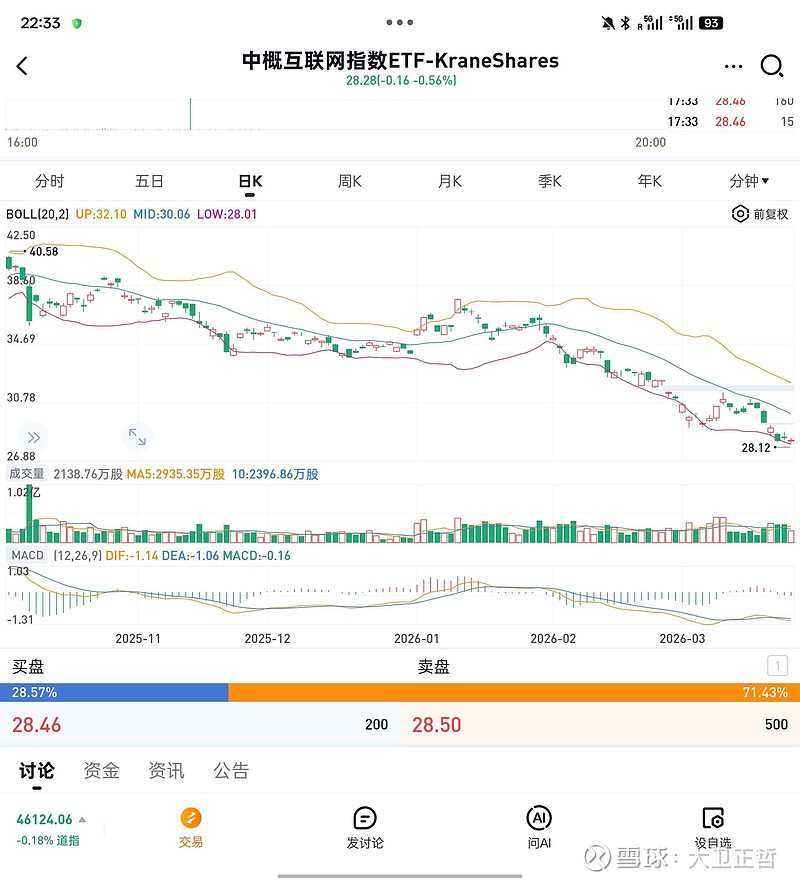Tap the green shield status bar icon
800x883 pixels.
(x=77, y=23)
